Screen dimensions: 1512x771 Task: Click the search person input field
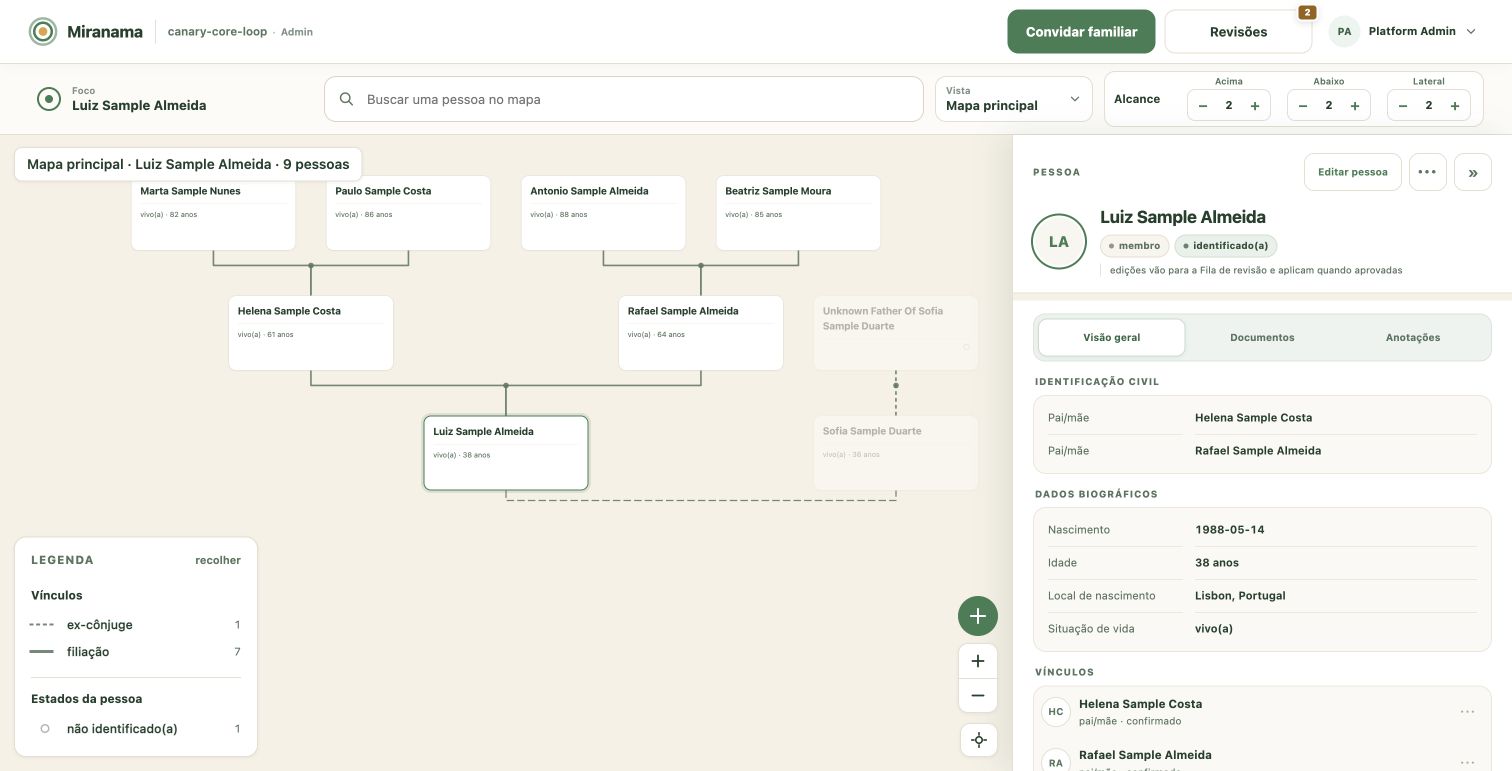(x=624, y=99)
